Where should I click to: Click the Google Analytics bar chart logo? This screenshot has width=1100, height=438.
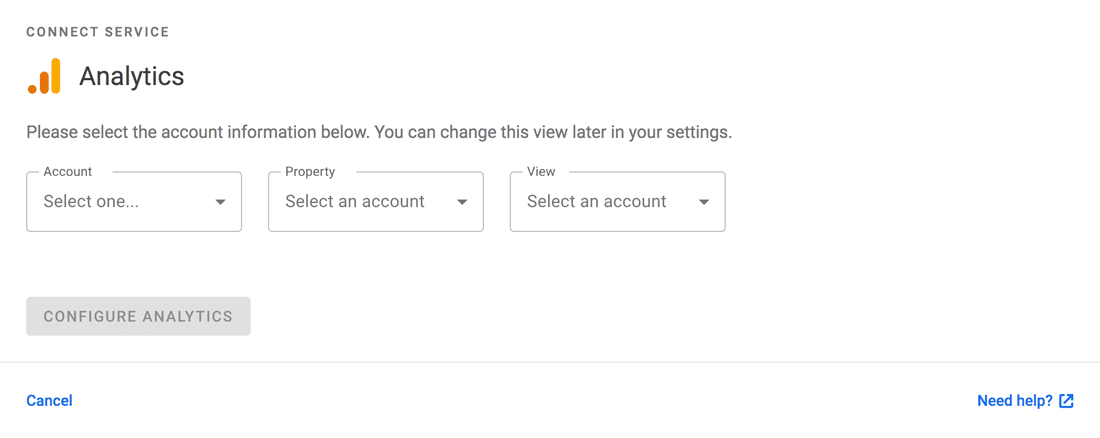pyautogui.click(x=44, y=76)
